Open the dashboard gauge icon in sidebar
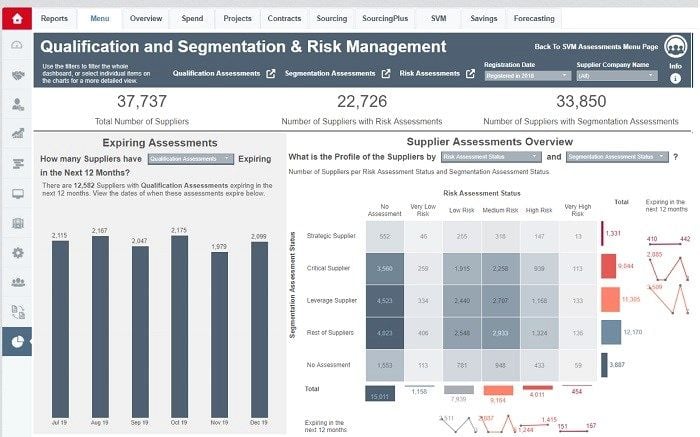700x437 pixels. (17, 45)
